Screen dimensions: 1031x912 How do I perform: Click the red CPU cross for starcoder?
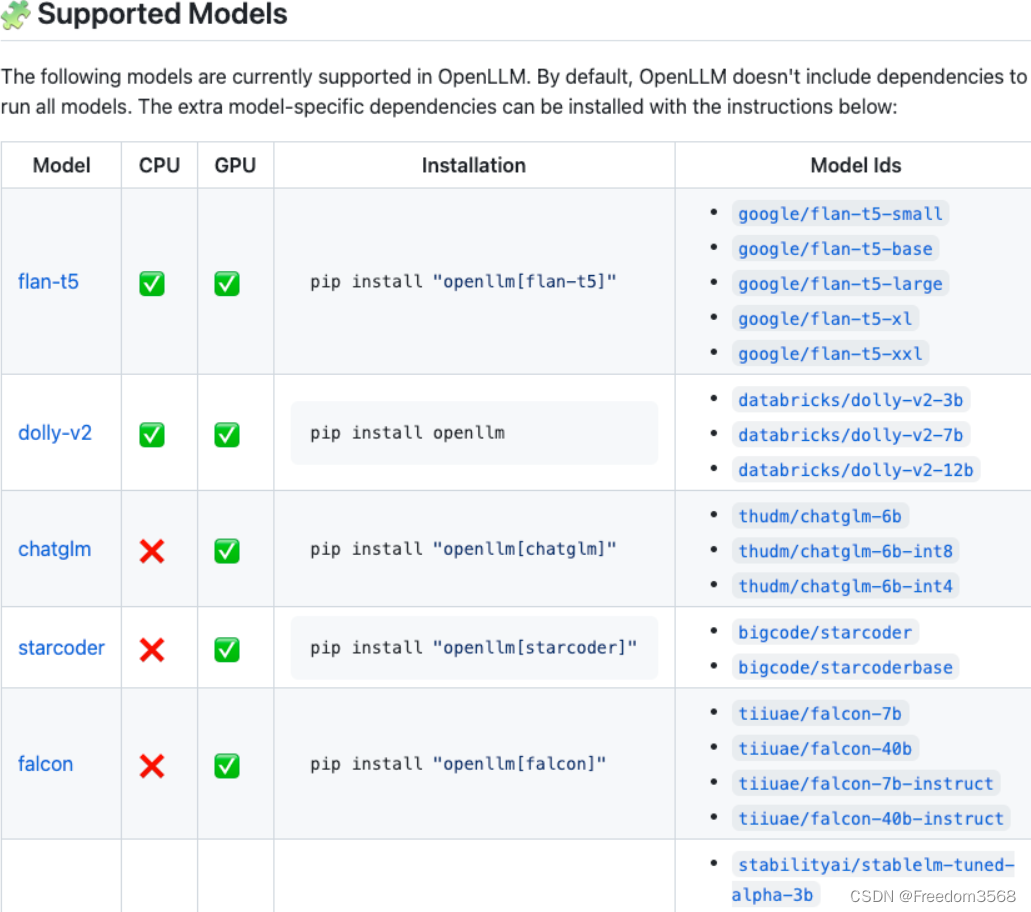click(x=152, y=649)
